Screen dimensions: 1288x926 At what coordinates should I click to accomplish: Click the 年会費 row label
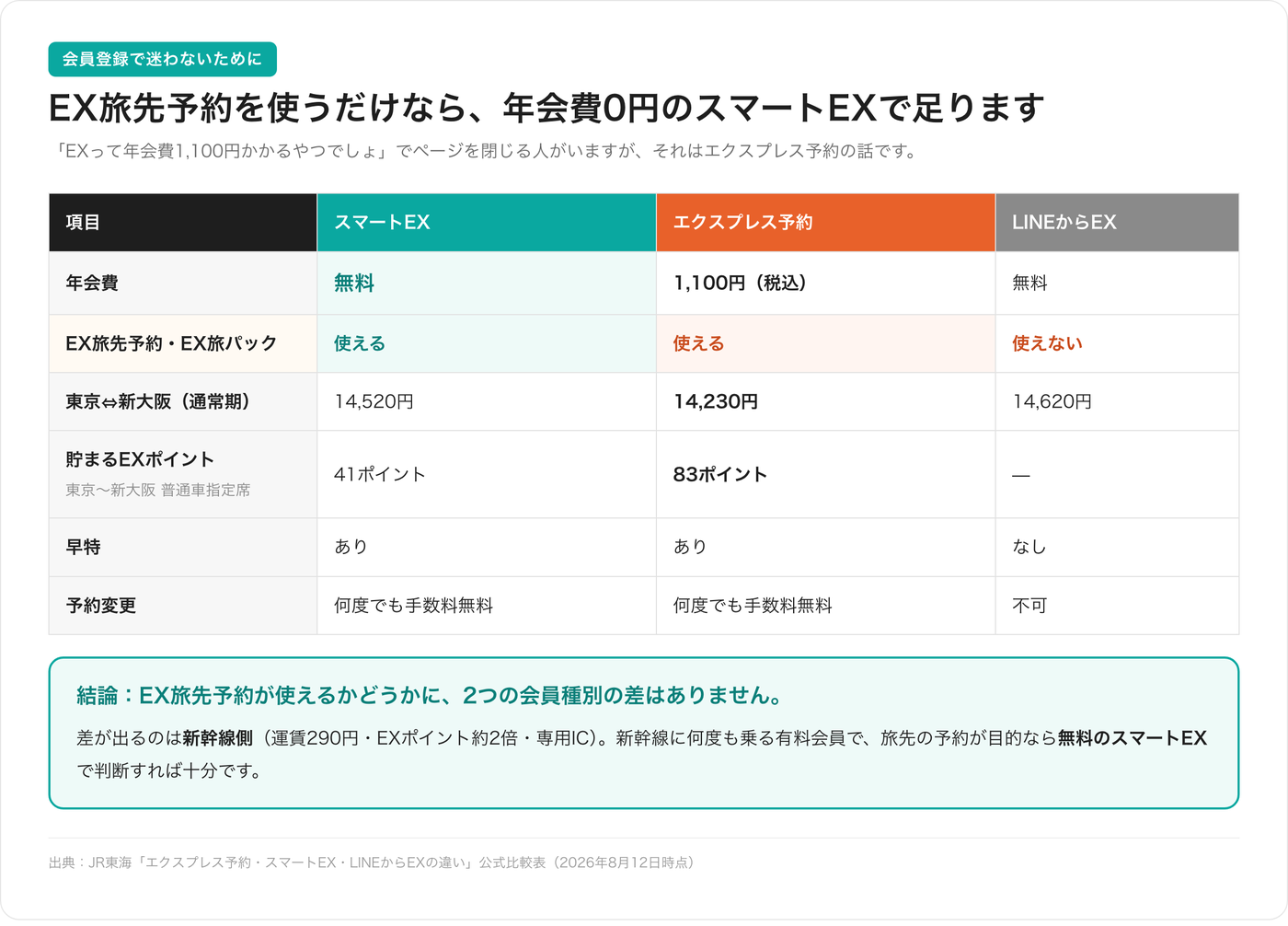tap(183, 283)
